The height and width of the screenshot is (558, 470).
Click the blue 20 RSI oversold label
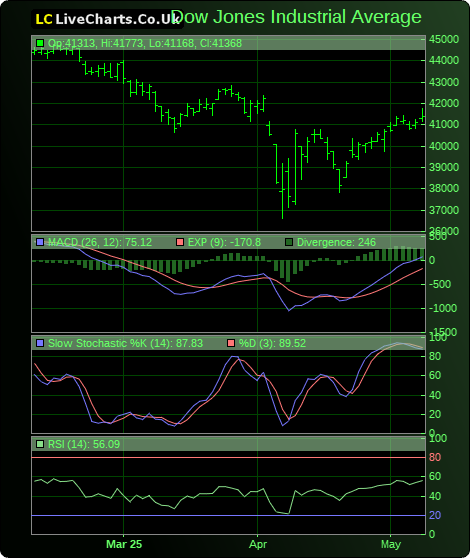pyautogui.click(x=435, y=515)
